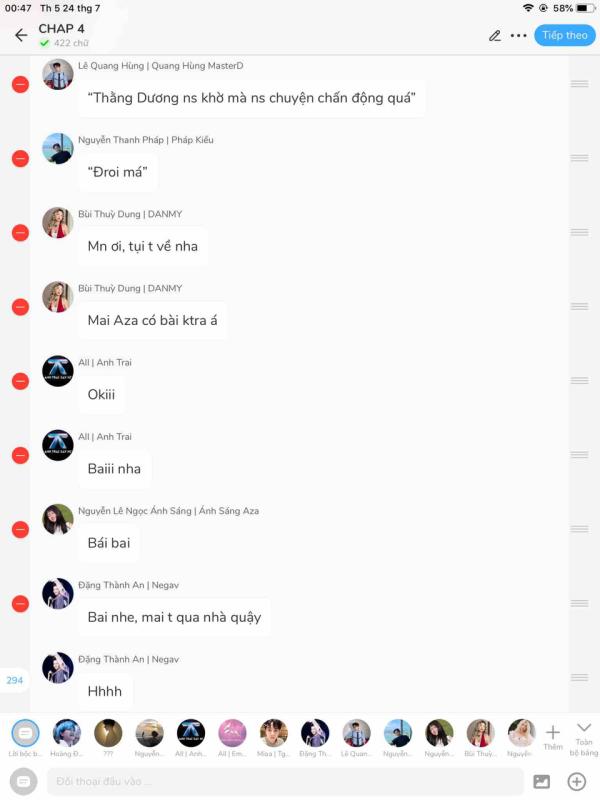Tap the 294 counter badge on left edge
Viewport: 600px width, 800px height.
(14, 680)
